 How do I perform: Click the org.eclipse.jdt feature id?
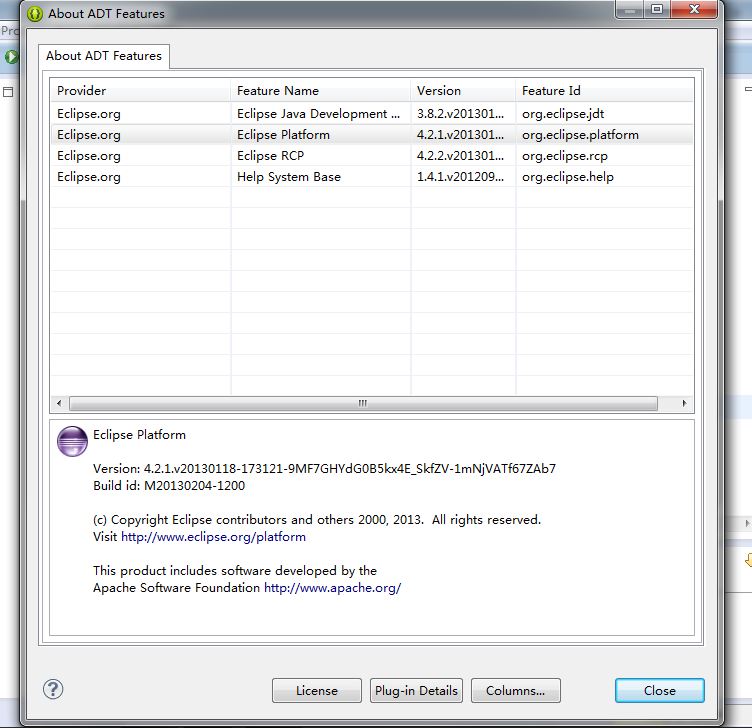563,114
